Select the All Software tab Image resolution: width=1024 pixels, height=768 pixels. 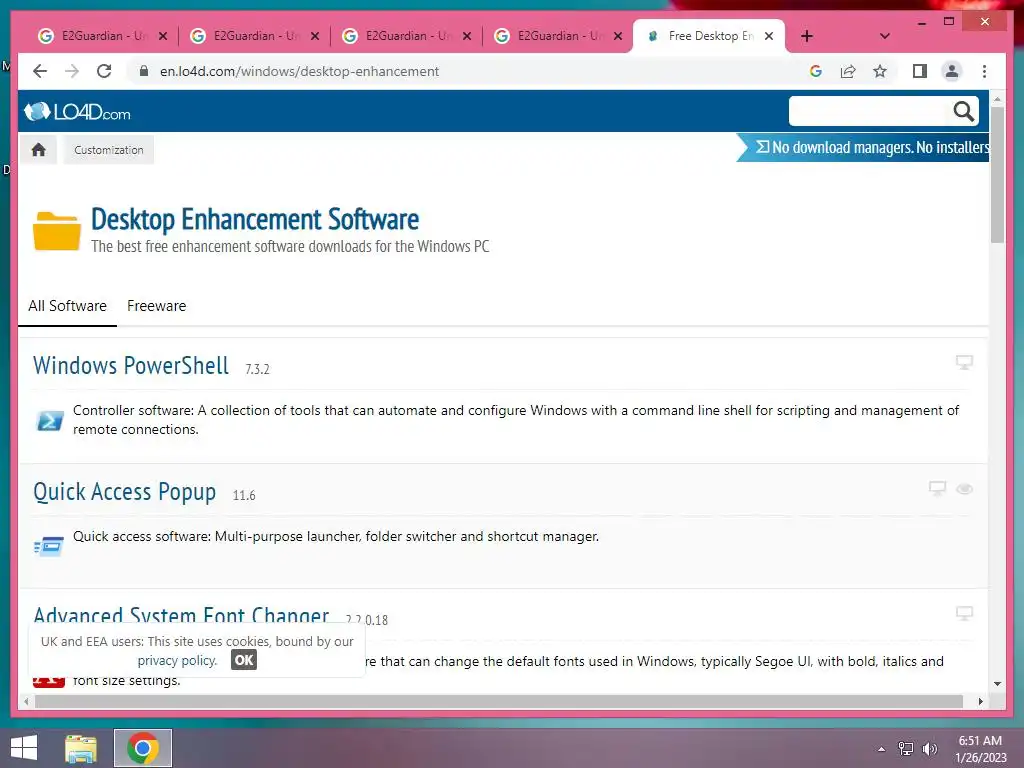tap(67, 306)
